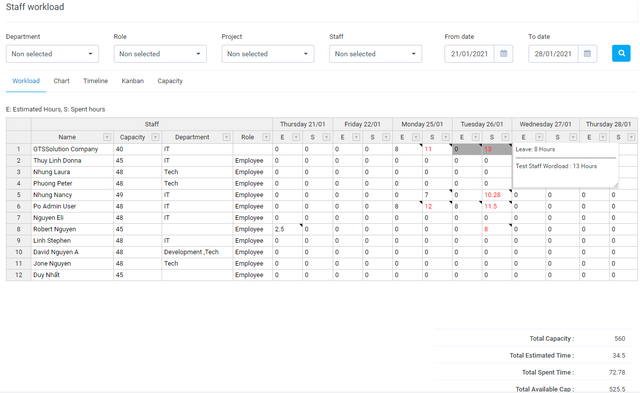The height and width of the screenshot is (393, 640).
Task: Select the David Nguyen A name cell
Action: [72, 252]
